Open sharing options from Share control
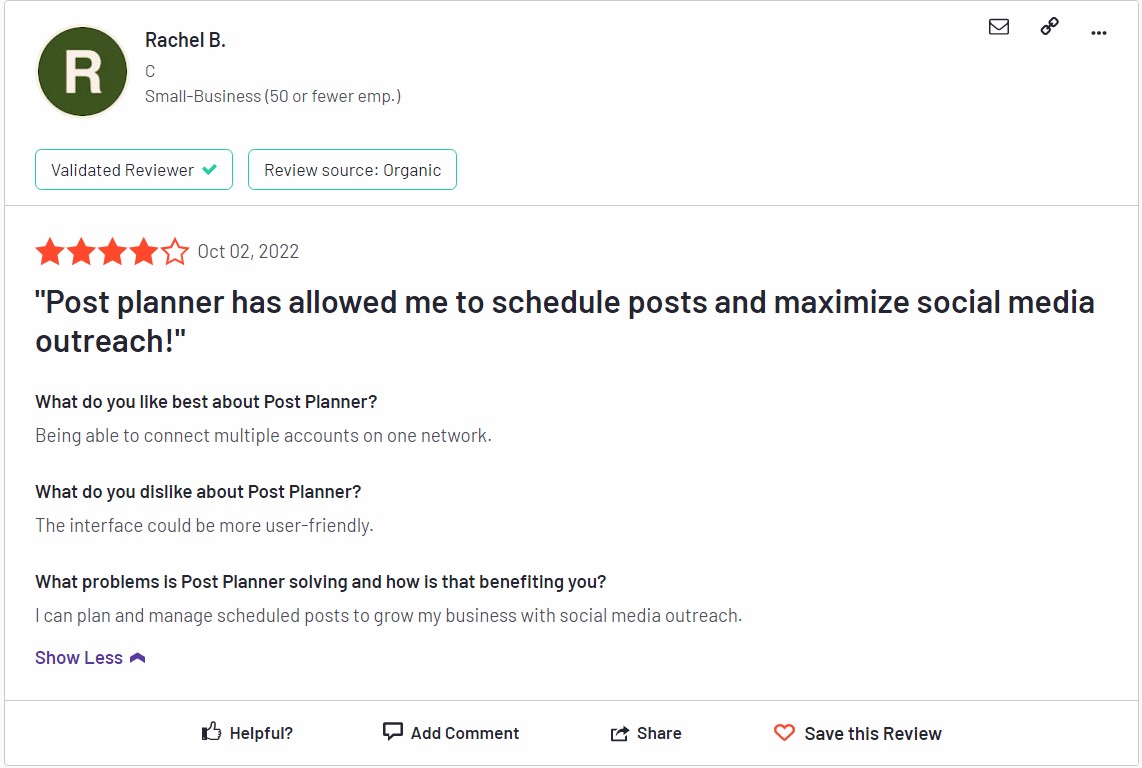1142x768 pixels. click(x=646, y=732)
